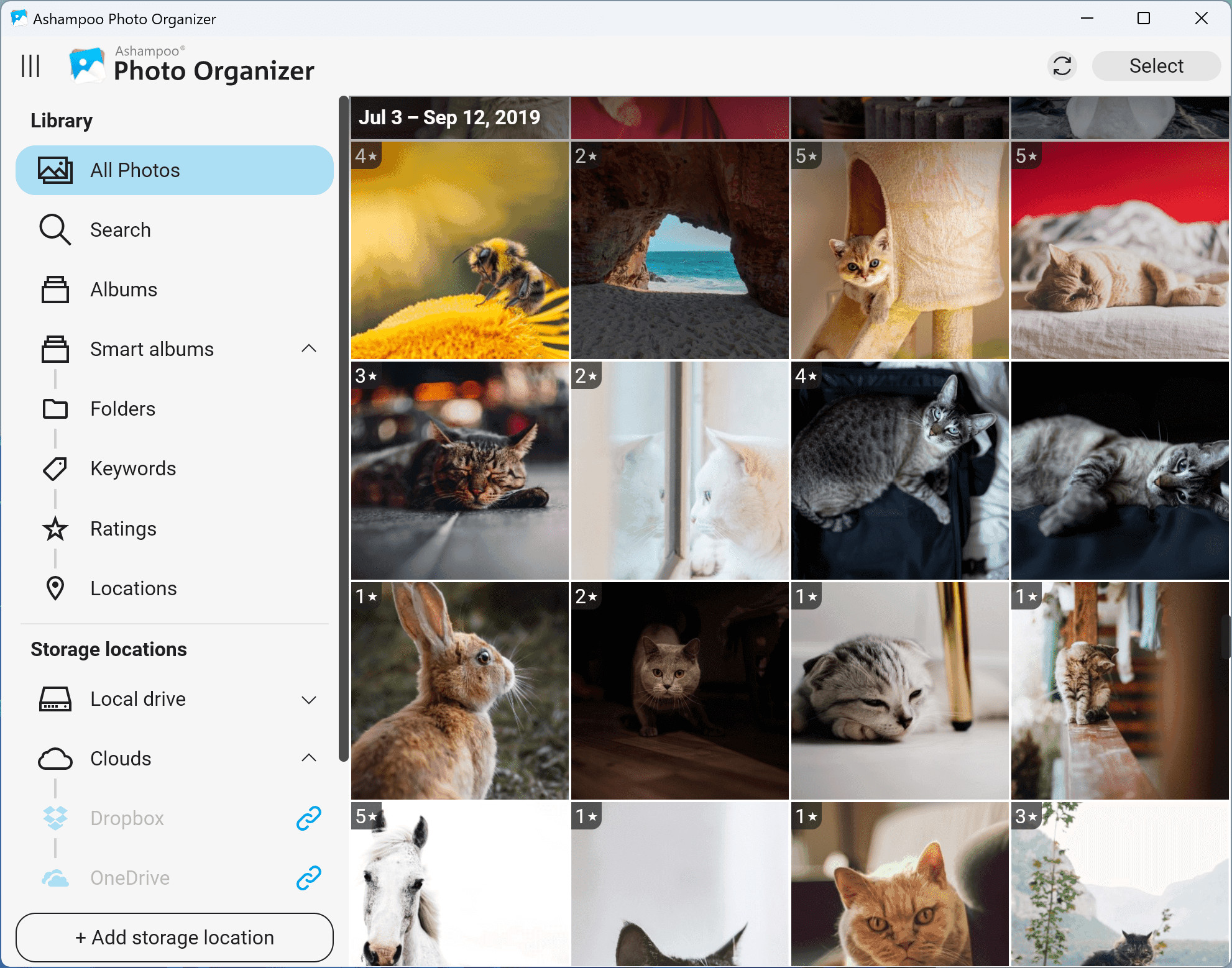Go to Albums

click(175, 290)
